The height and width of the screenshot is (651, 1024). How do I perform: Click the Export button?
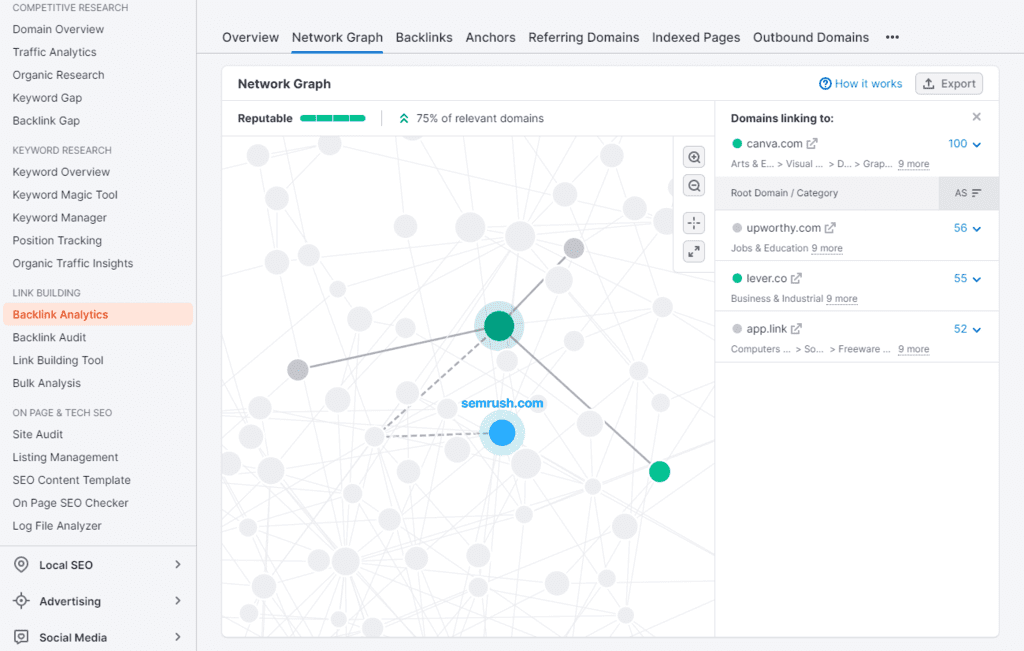949,84
